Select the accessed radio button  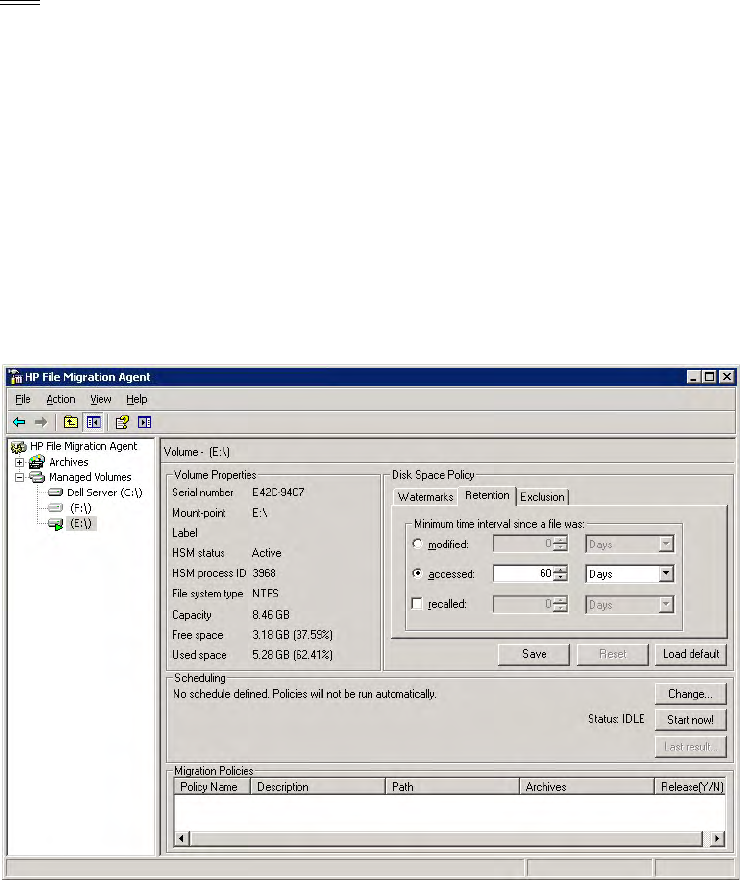coord(417,573)
